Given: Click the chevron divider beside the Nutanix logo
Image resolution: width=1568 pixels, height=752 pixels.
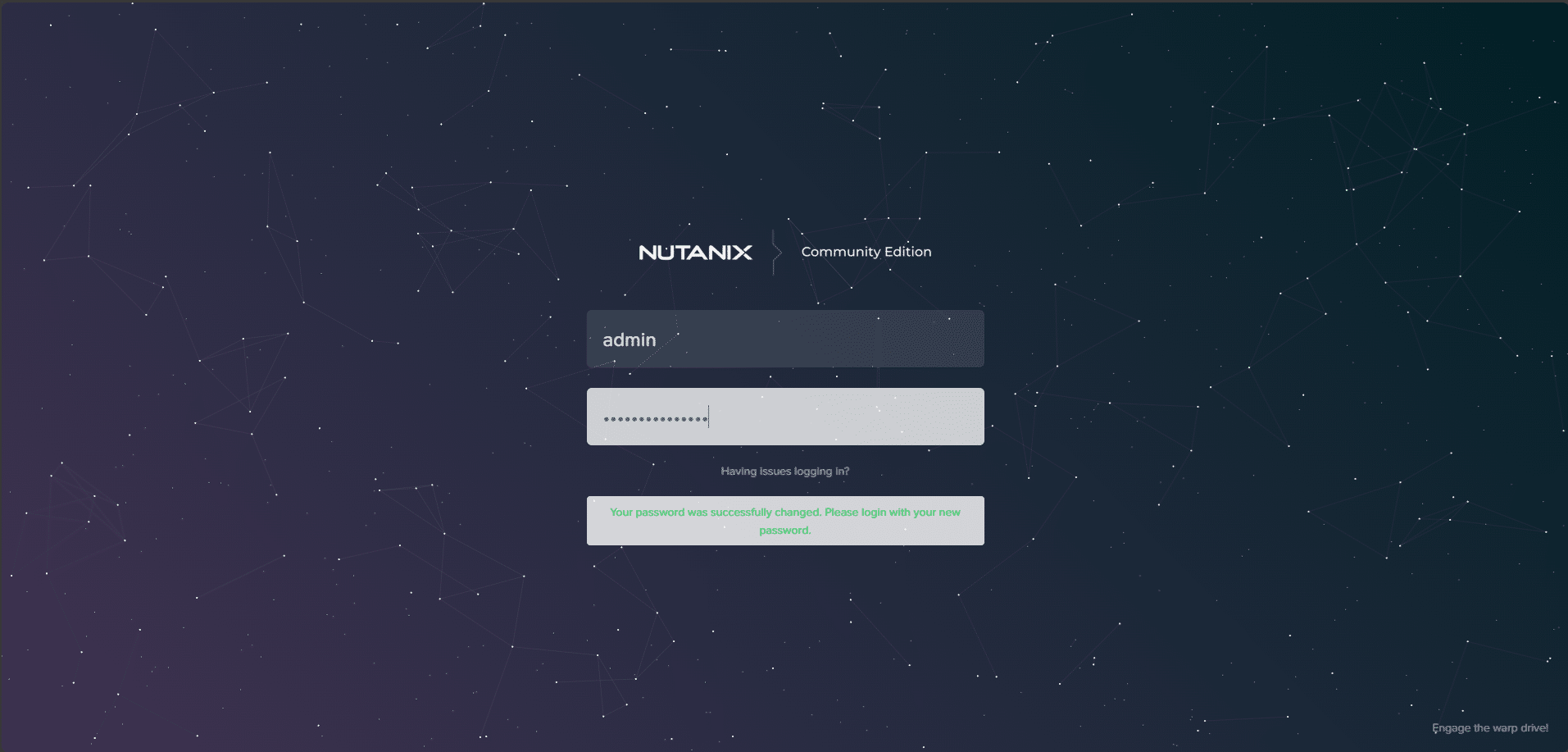Looking at the screenshot, I should point(775,252).
